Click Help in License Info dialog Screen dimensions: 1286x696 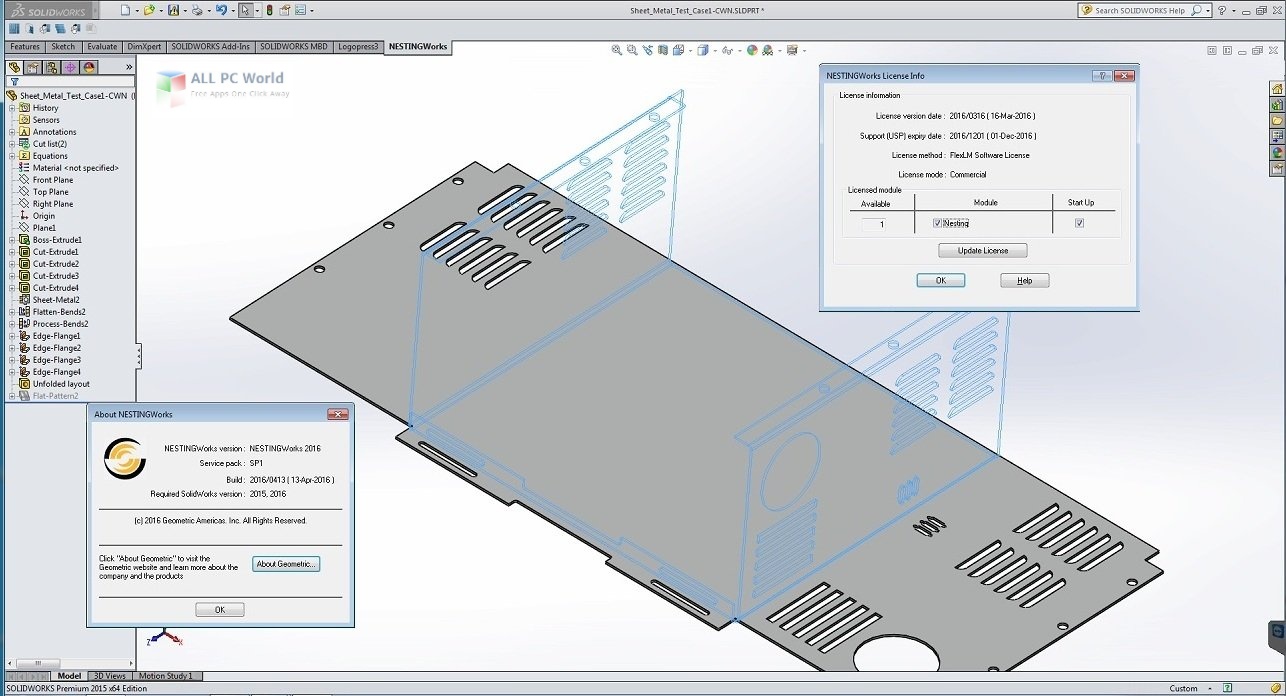click(x=1024, y=280)
